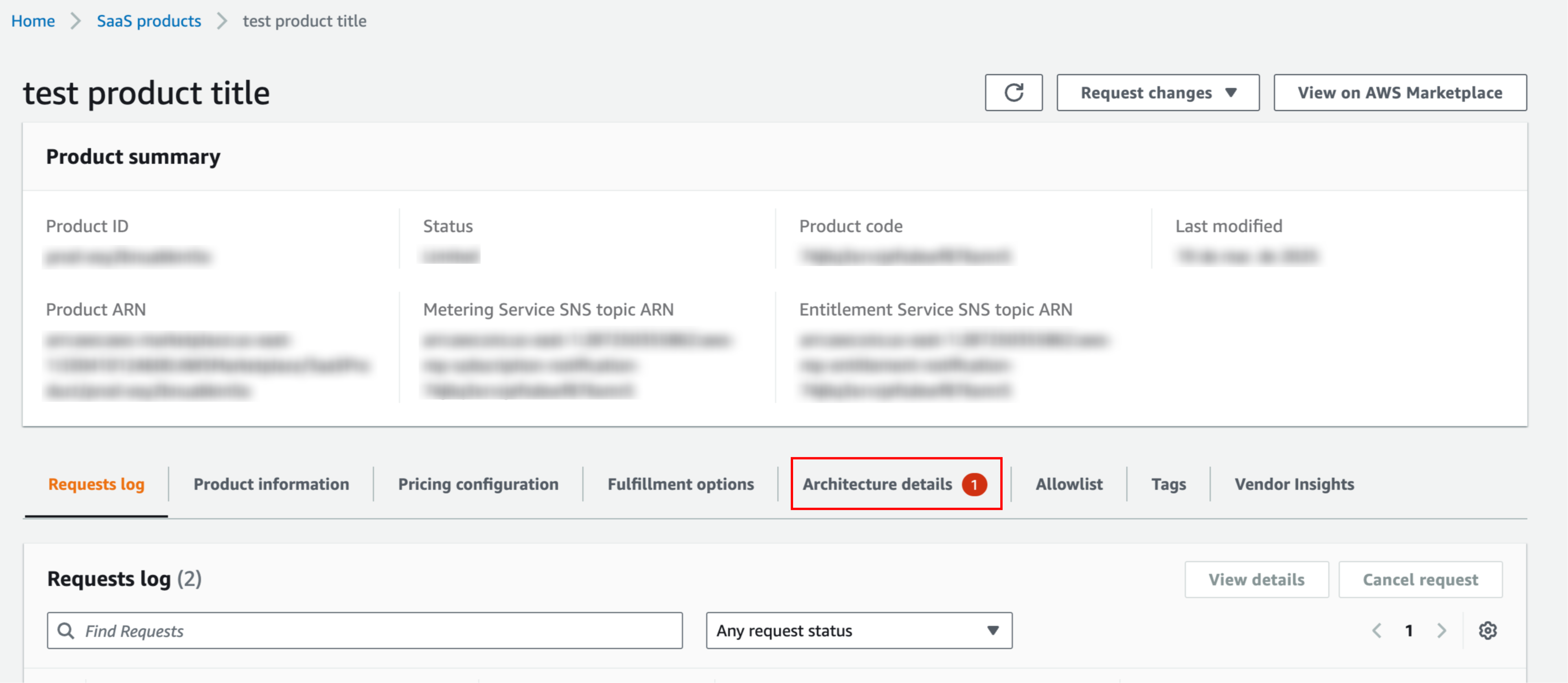Click the 'test product title' breadcrumb text
The image size is (1568, 683).
pyautogui.click(x=304, y=21)
